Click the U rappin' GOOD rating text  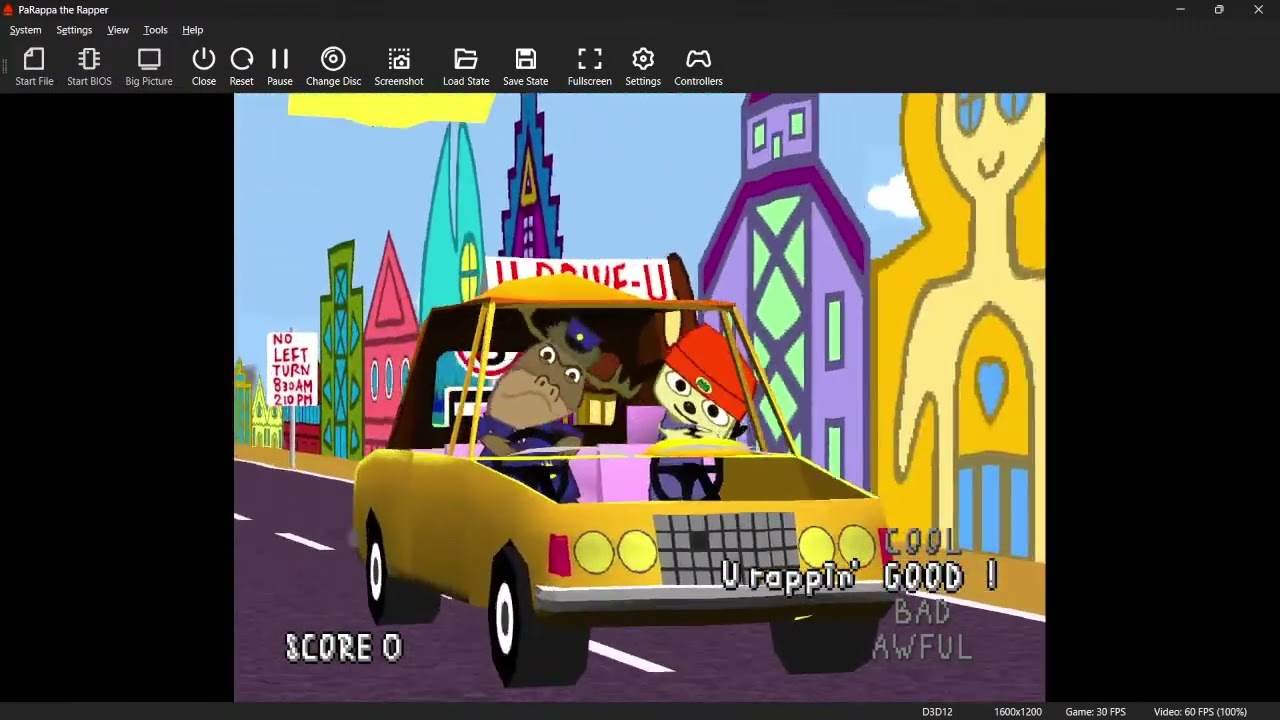coord(859,576)
